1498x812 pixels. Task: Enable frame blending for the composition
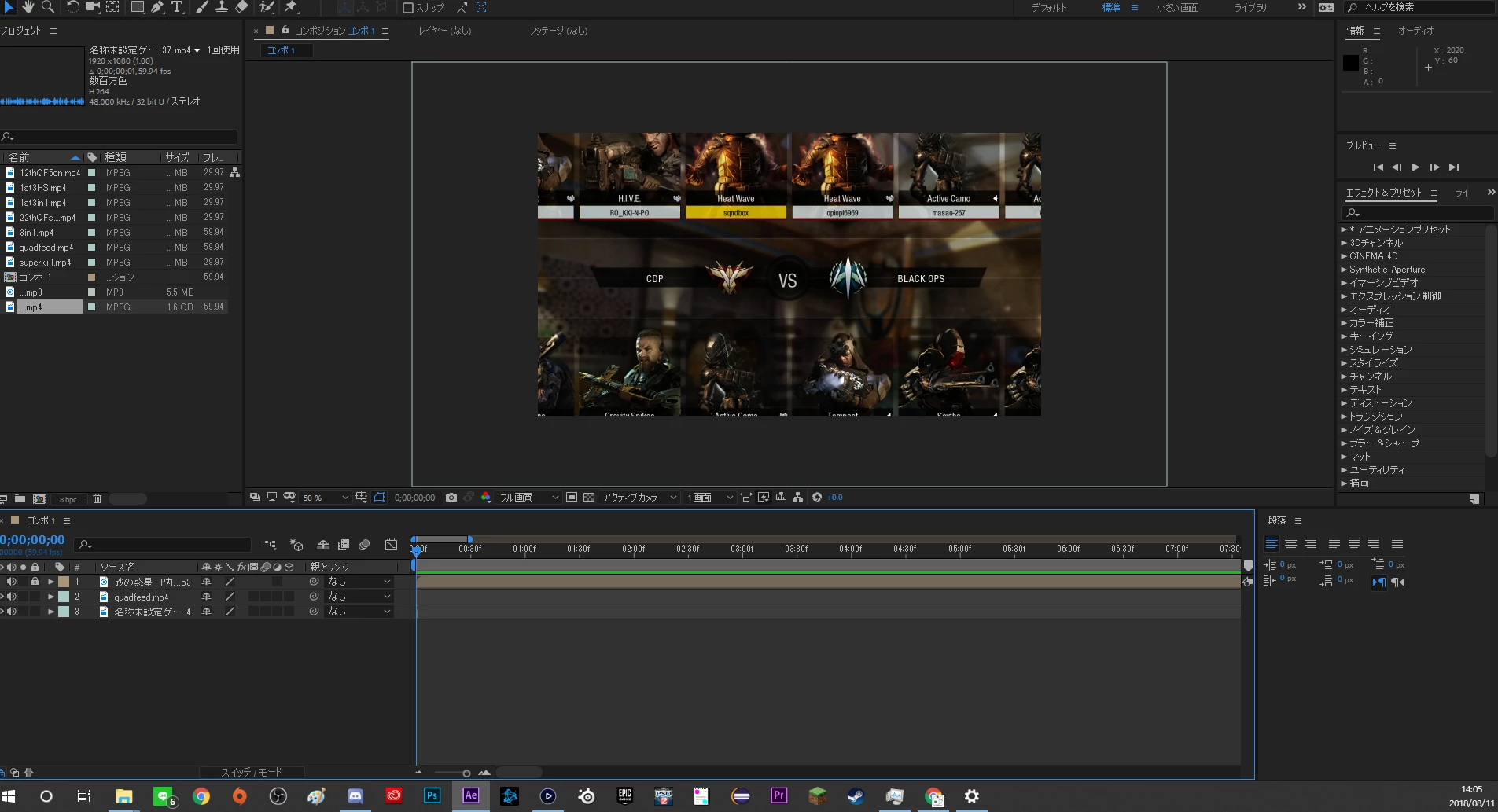(344, 544)
